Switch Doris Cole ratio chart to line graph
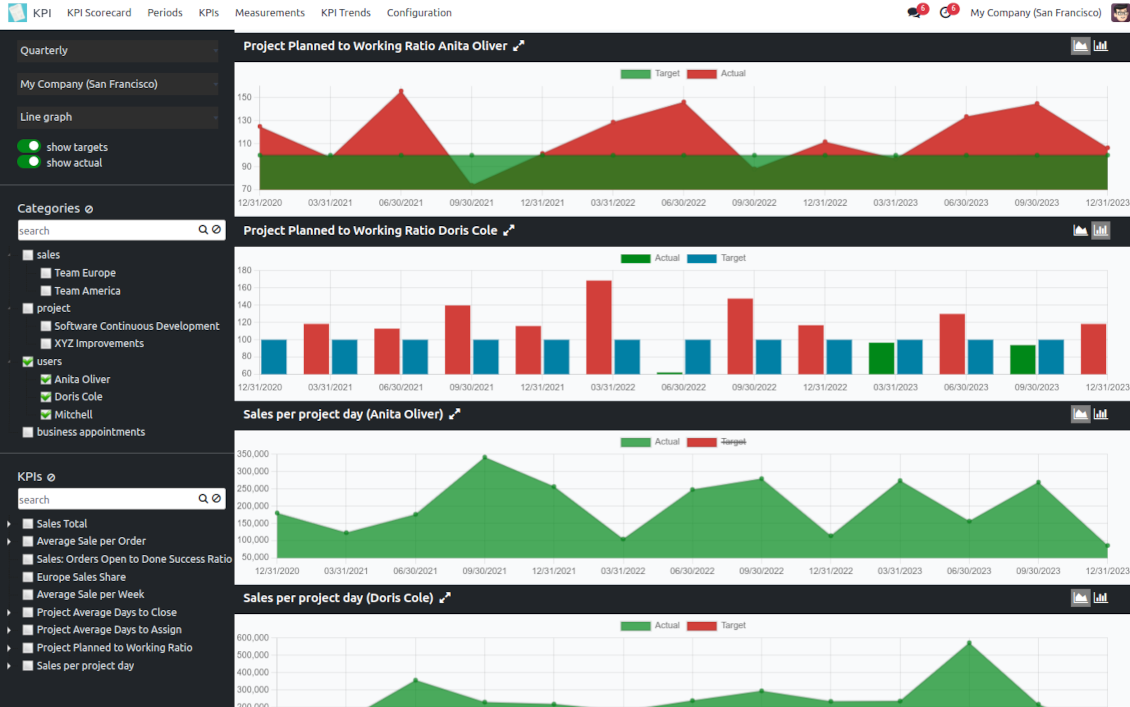This screenshot has width=1130, height=707. pos(1080,230)
